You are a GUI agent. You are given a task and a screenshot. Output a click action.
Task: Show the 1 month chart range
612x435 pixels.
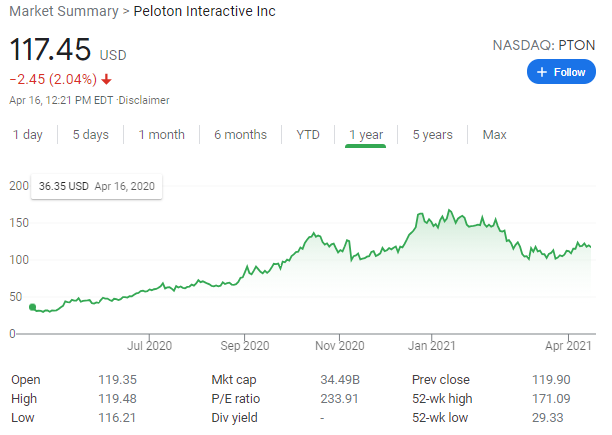coord(161,135)
